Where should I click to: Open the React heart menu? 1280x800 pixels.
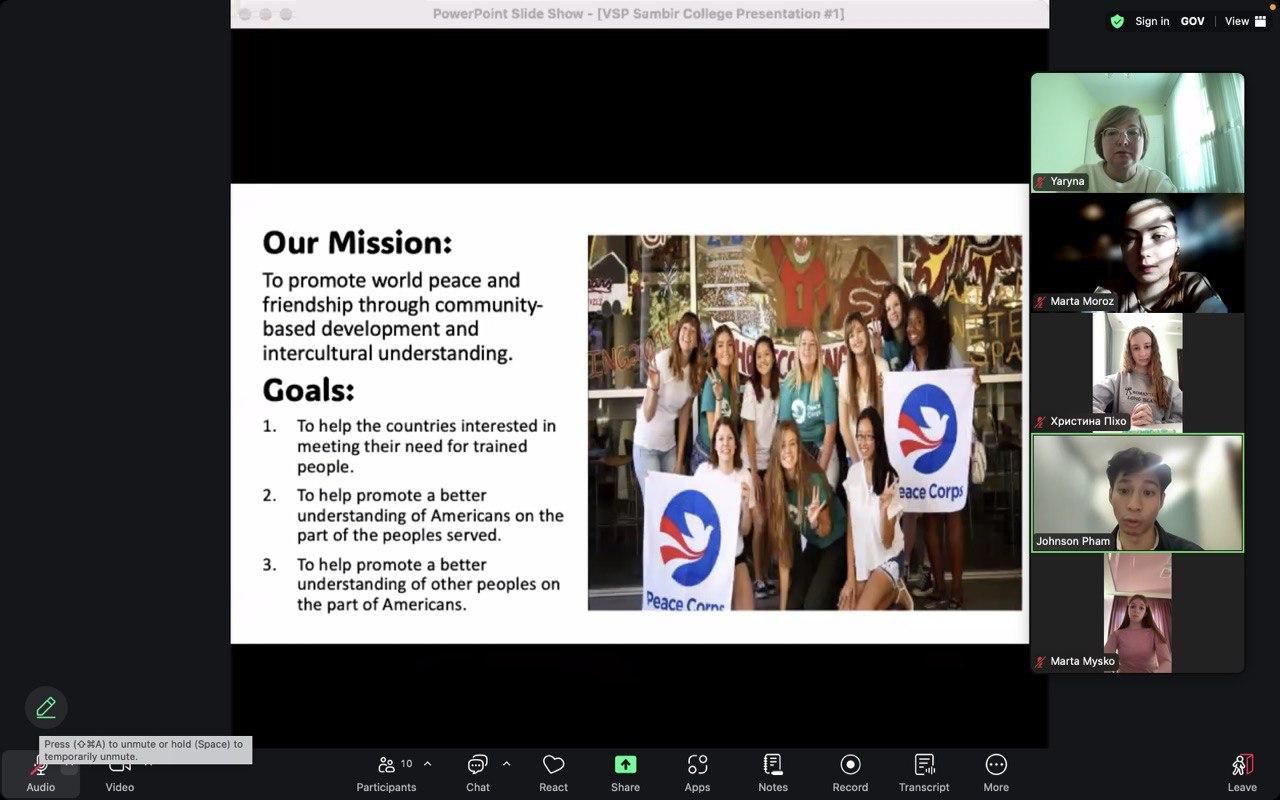click(553, 773)
